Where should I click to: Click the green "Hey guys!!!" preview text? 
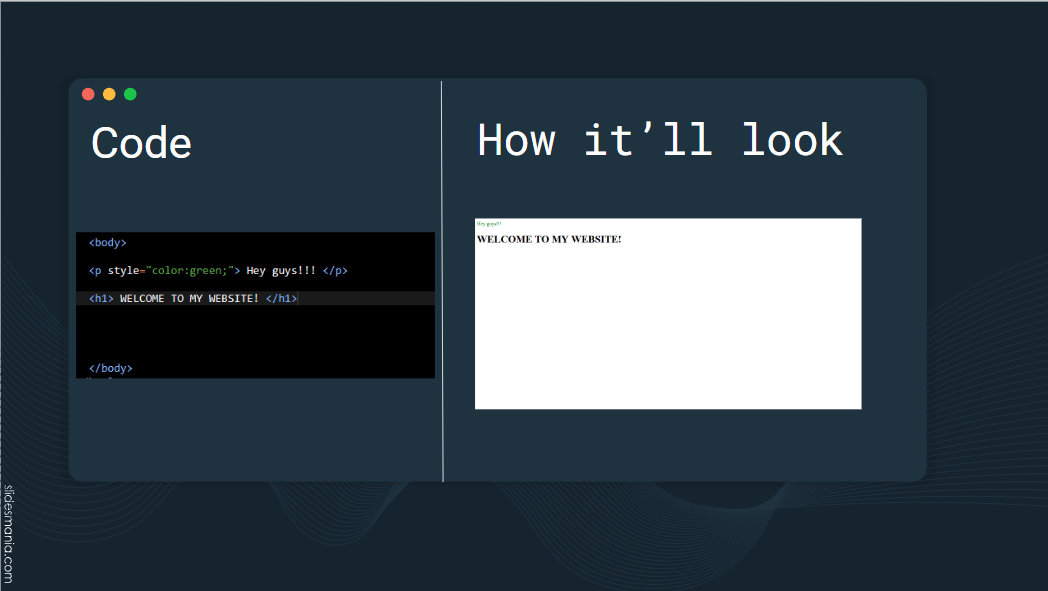point(489,224)
